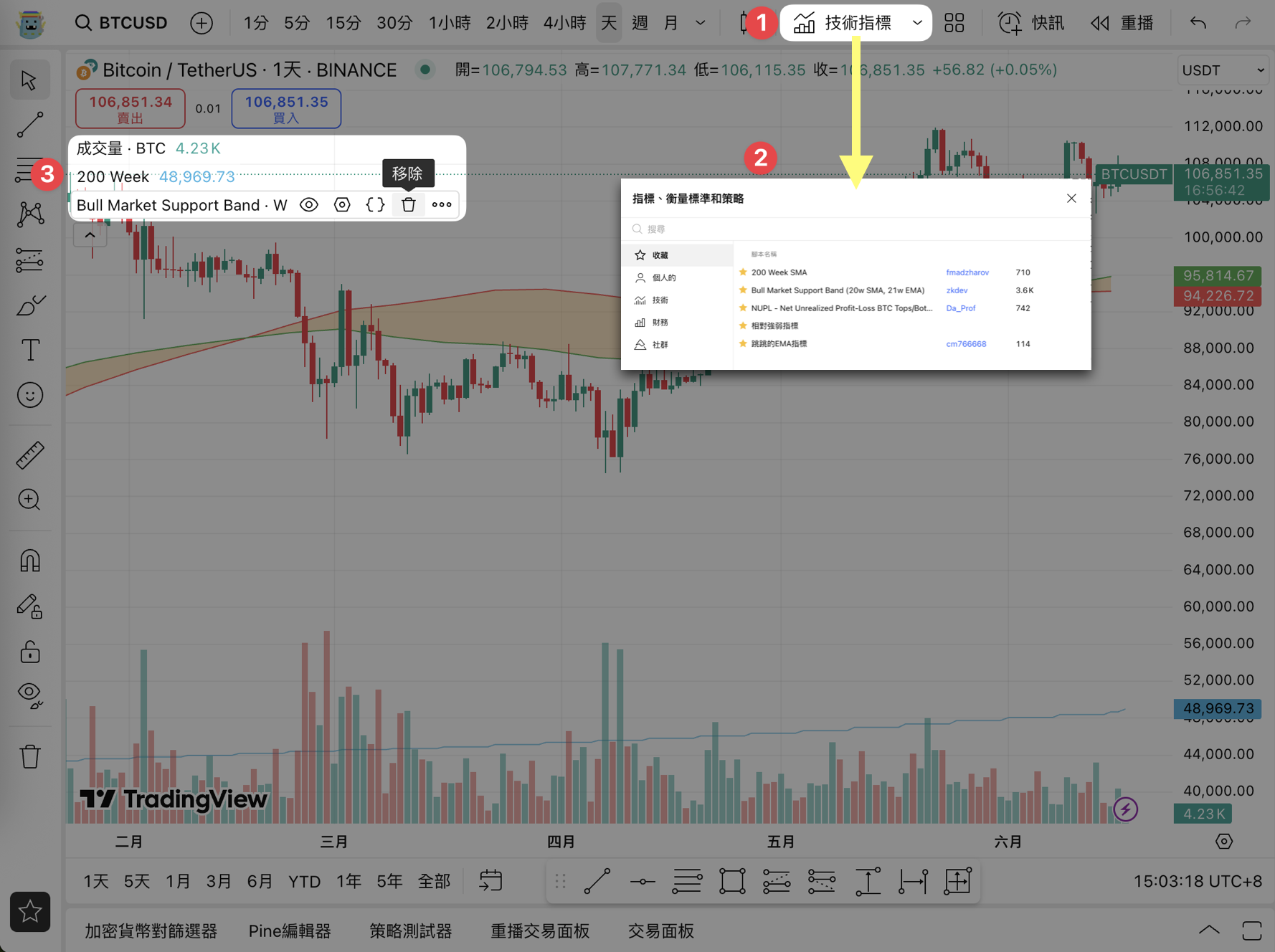Select the cursor arrow tool

pos(29,80)
